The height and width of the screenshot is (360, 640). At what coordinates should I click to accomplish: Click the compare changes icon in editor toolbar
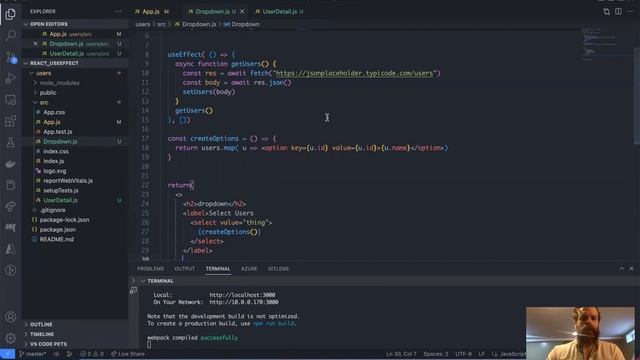click(x=607, y=11)
